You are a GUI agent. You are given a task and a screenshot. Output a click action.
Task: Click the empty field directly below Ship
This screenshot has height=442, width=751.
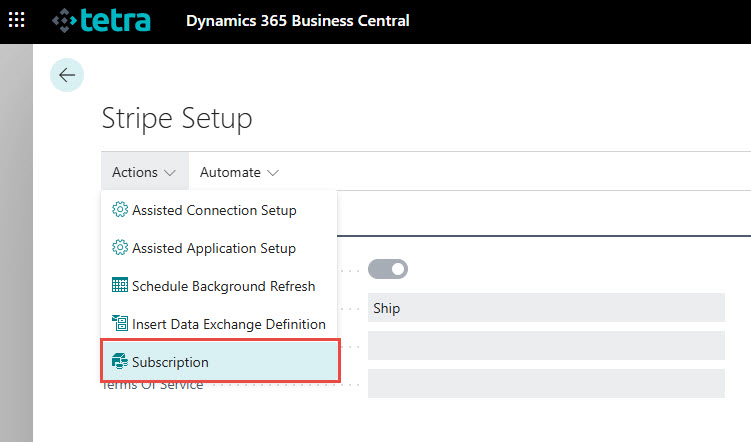pos(545,346)
